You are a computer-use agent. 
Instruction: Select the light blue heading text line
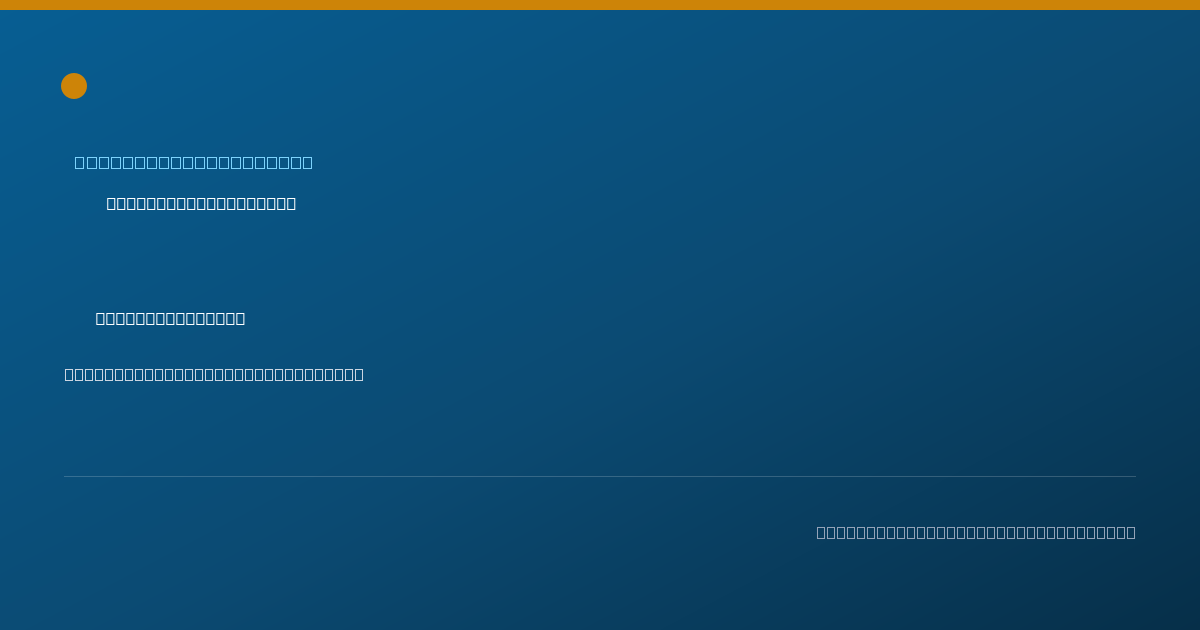tap(194, 162)
